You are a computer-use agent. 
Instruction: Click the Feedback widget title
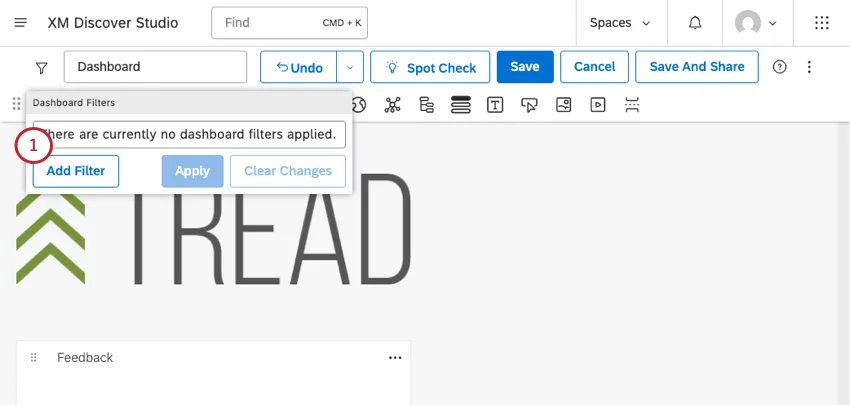pos(85,357)
